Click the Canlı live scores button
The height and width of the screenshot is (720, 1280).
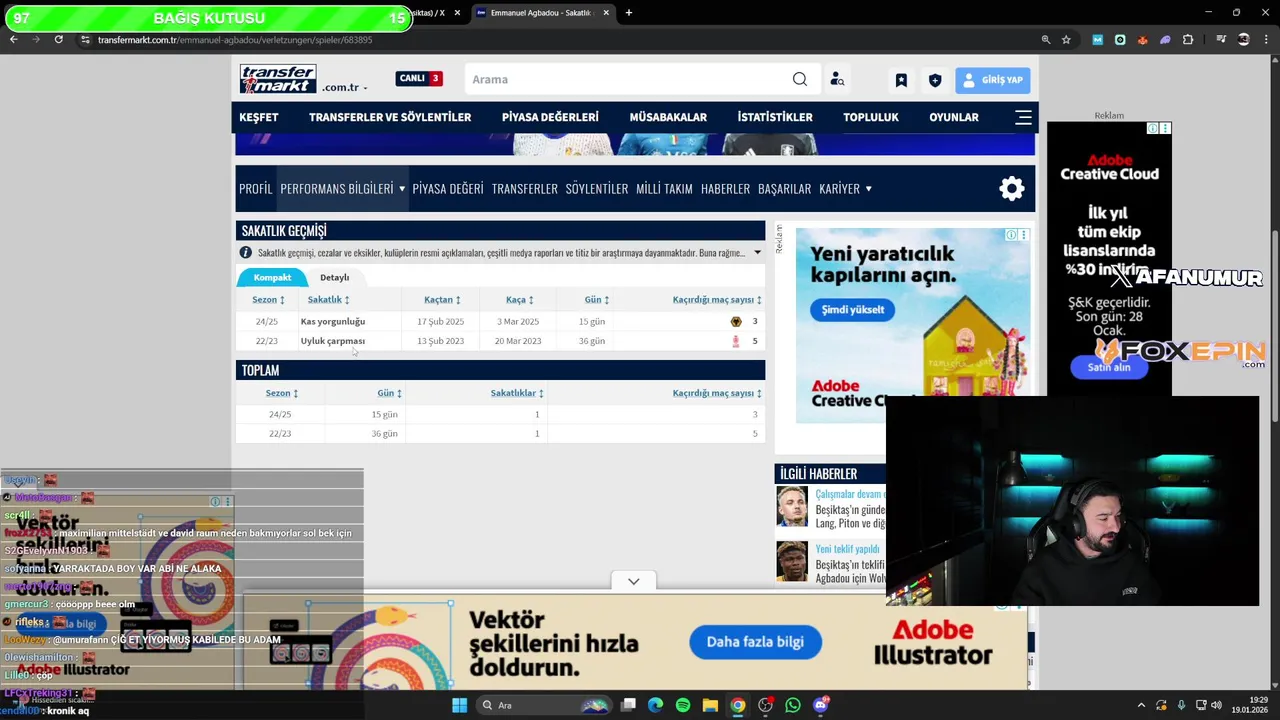419,78
